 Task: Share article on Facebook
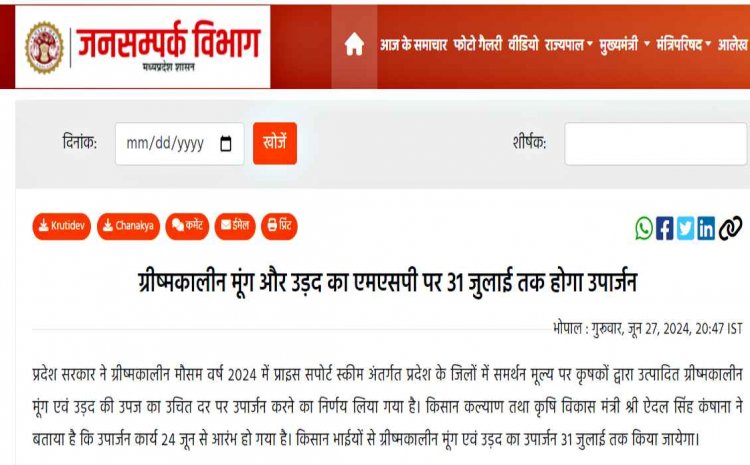click(x=664, y=228)
